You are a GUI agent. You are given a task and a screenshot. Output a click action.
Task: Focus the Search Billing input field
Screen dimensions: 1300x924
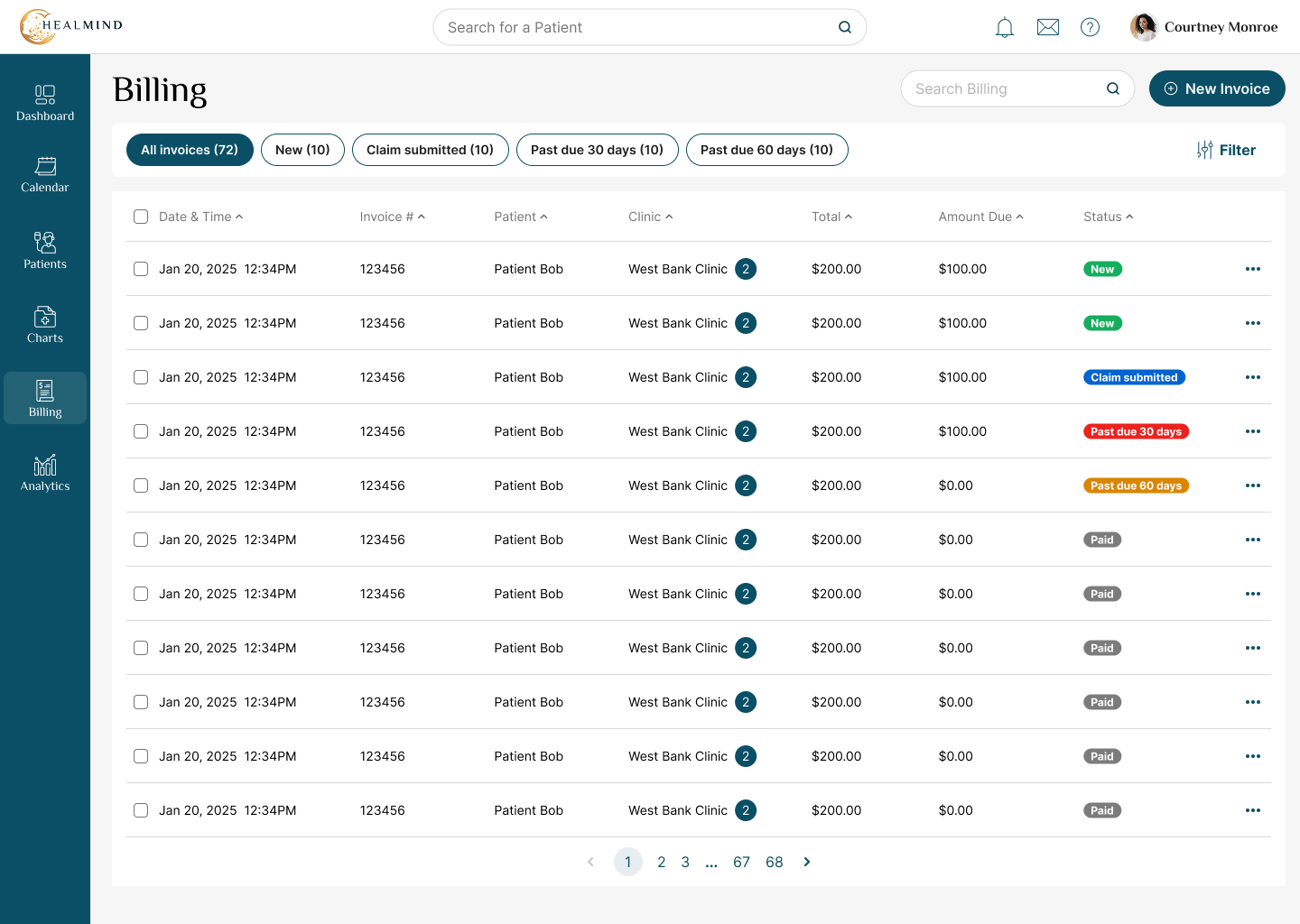1017,88
